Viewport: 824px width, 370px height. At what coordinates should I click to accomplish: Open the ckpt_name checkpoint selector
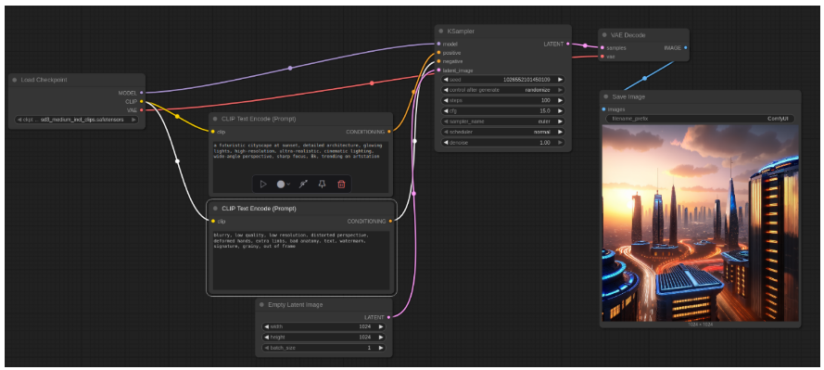pos(77,119)
